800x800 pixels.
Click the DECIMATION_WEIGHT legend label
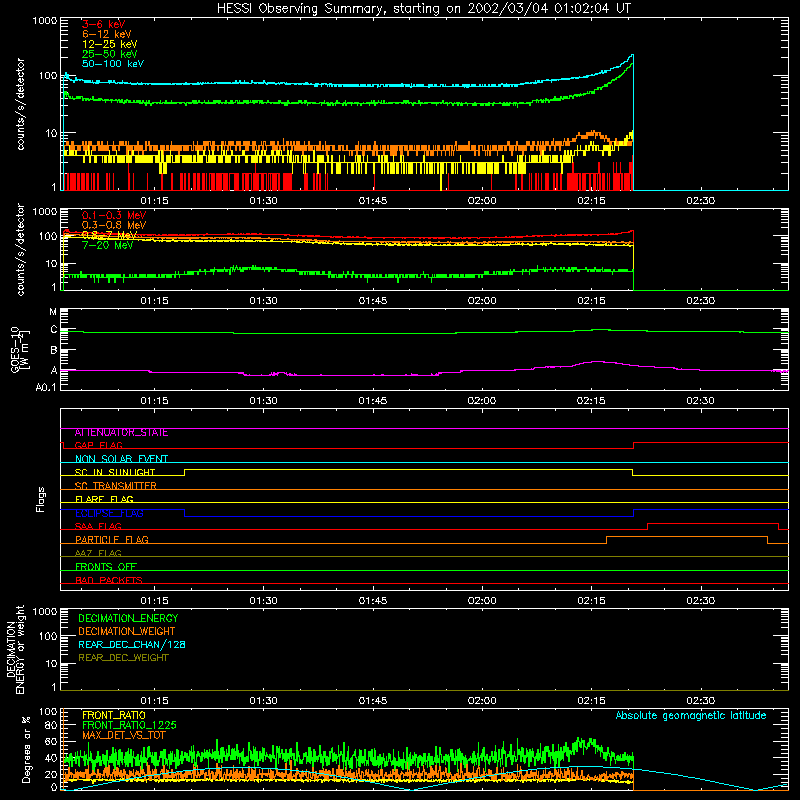tap(127, 632)
